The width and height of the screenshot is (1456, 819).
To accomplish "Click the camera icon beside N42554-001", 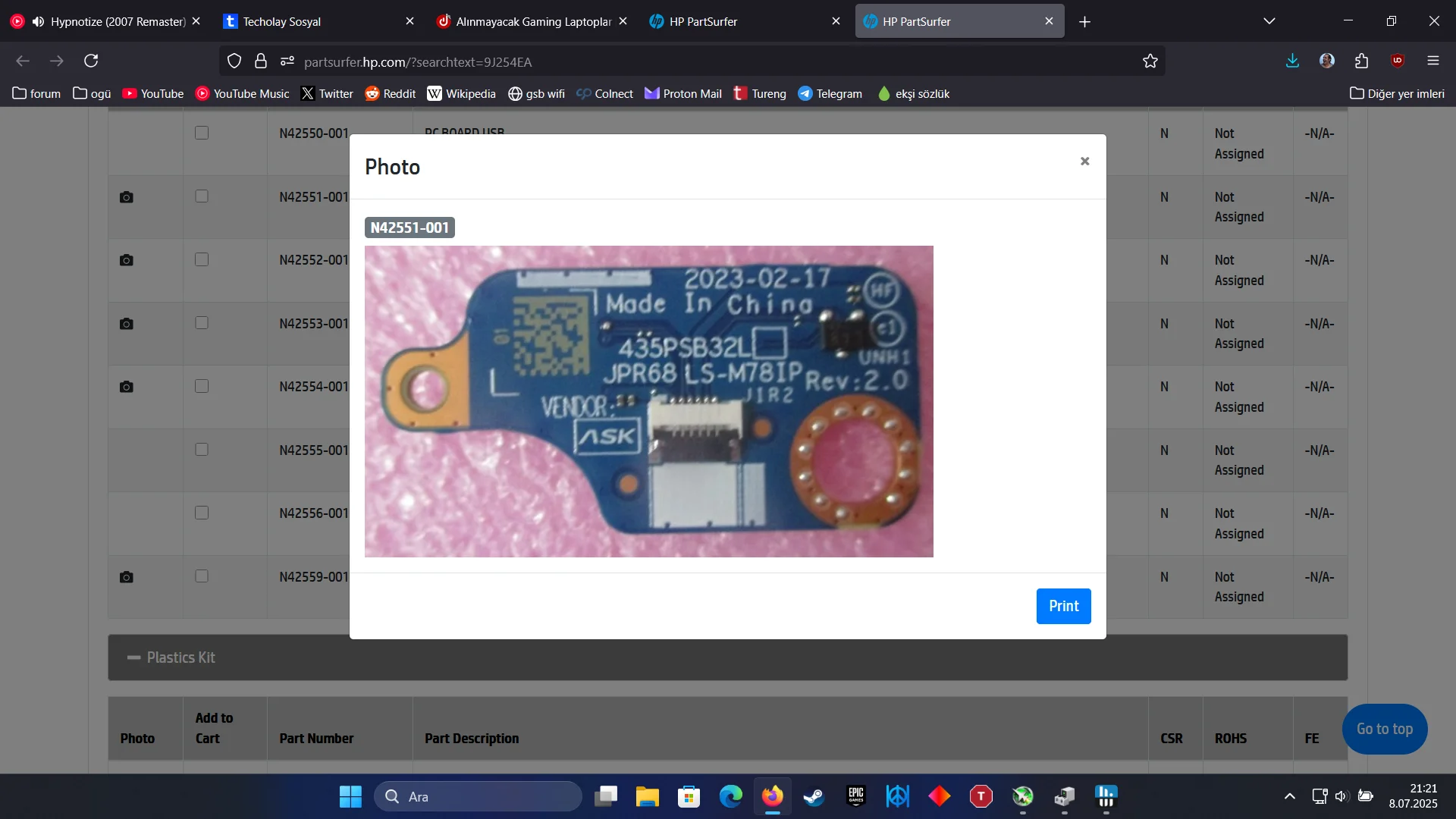I will tap(127, 387).
